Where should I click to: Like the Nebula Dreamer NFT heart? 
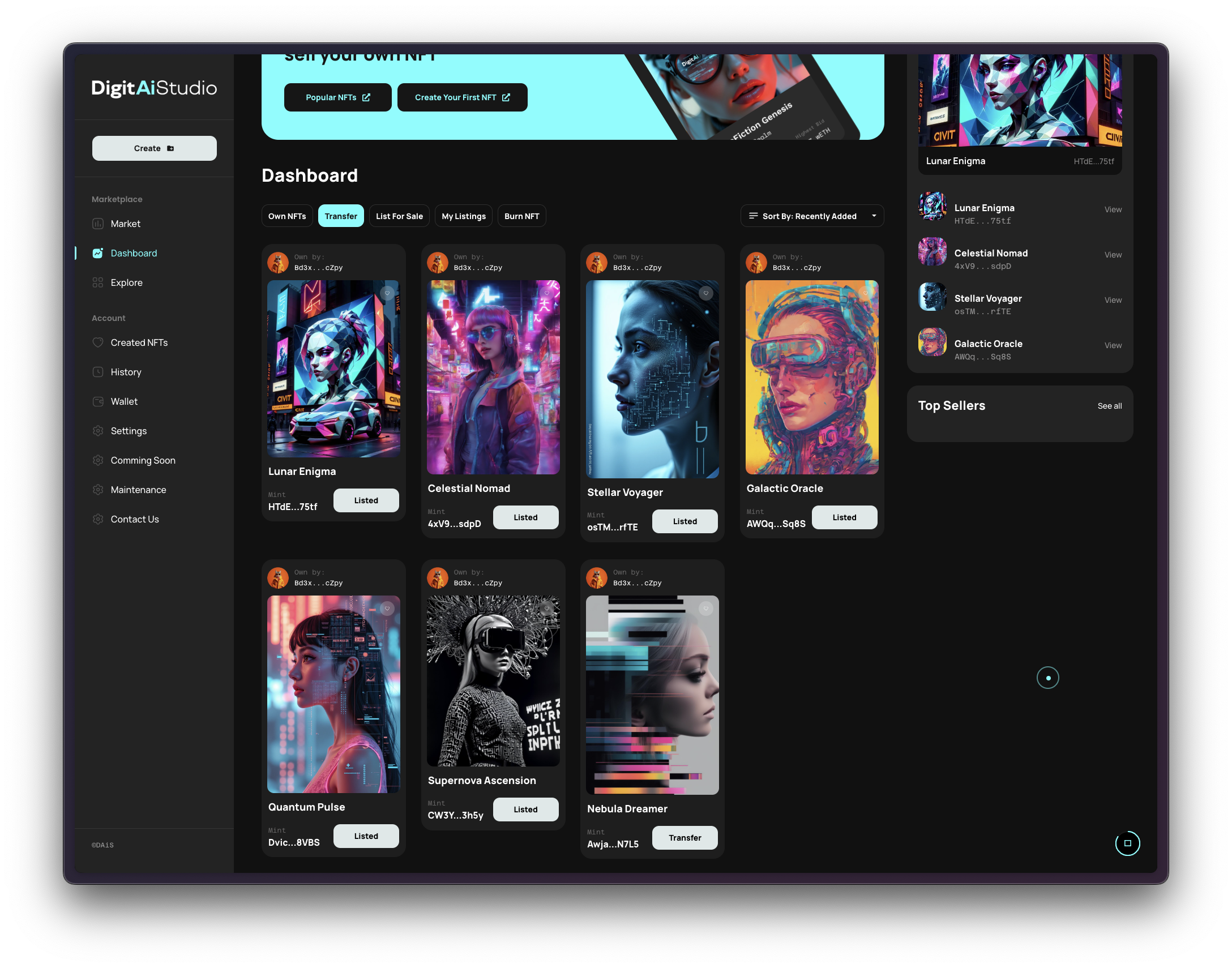[705, 609]
